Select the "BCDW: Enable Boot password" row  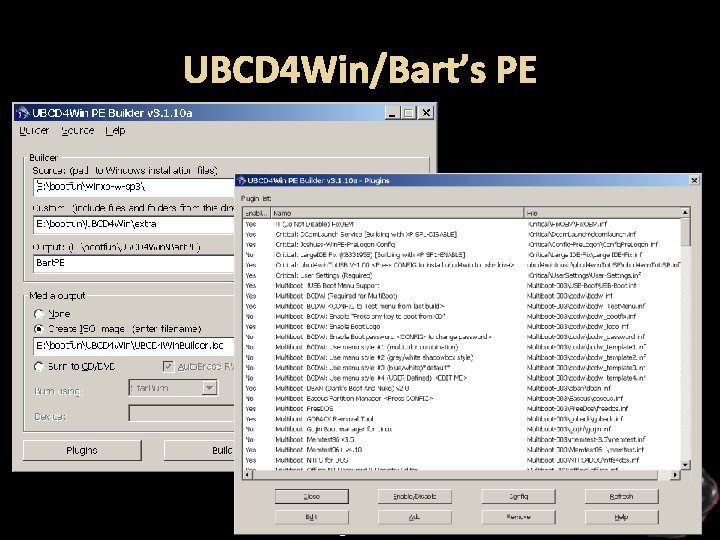(x=461, y=337)
